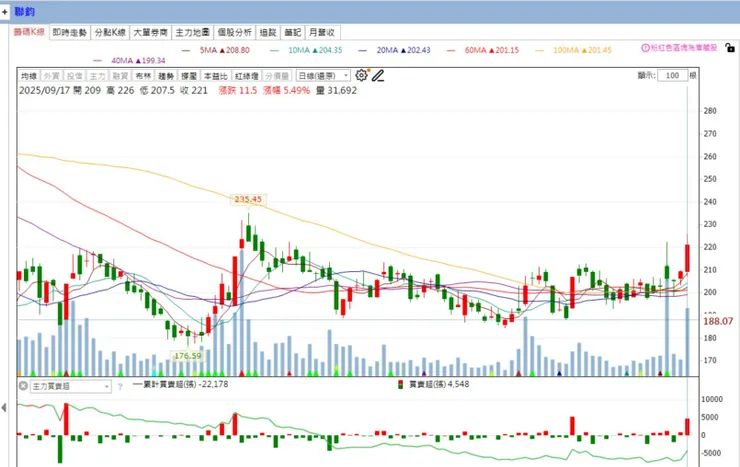Switch to the 筆記 tab
The width and height of the screenshot is (740, 467).
click(x=293, y=33)
